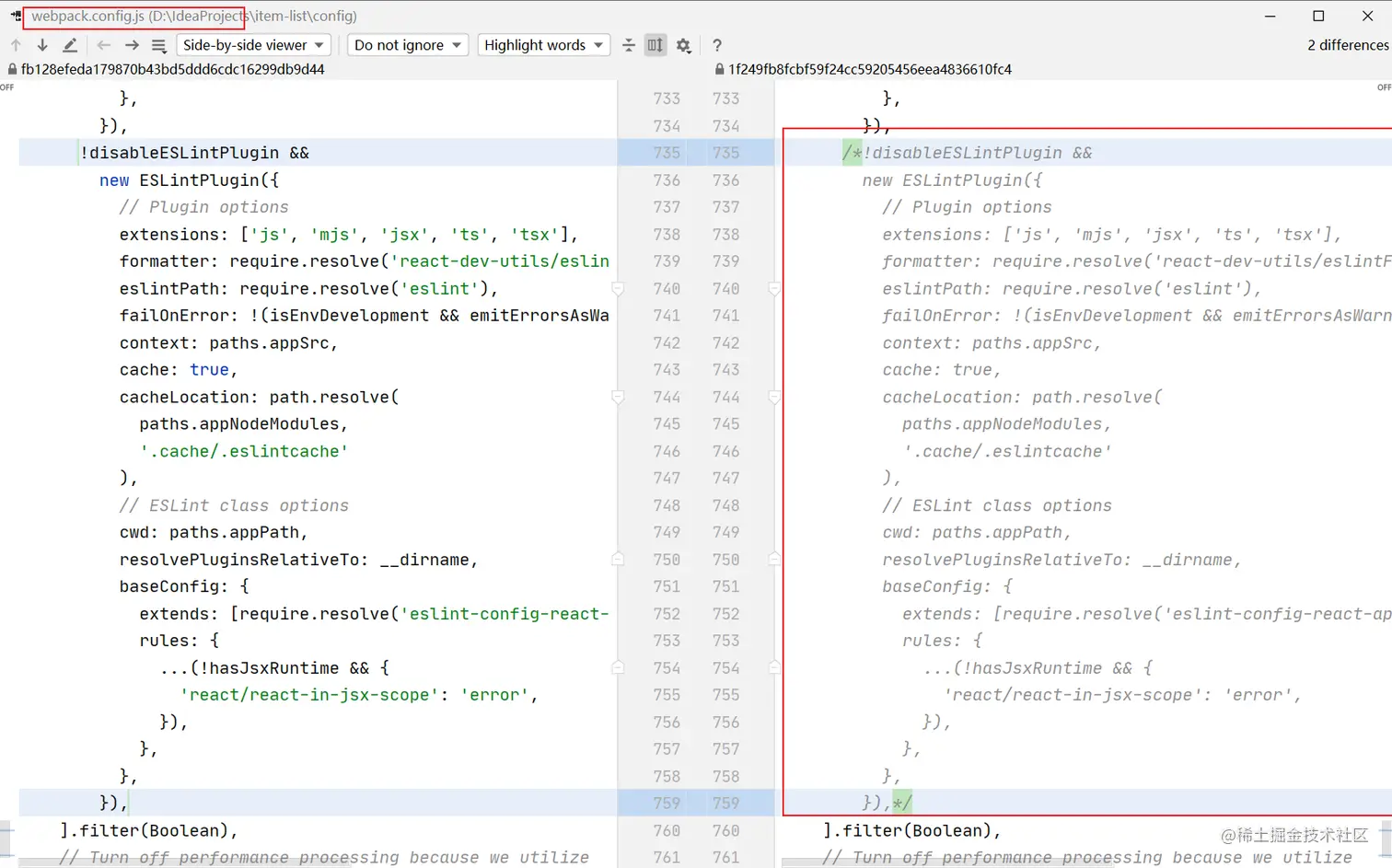Collapse unchanged fragments icon in toolbar
1392x868 pixels.
pyautogui.click(x=629, y=45)
